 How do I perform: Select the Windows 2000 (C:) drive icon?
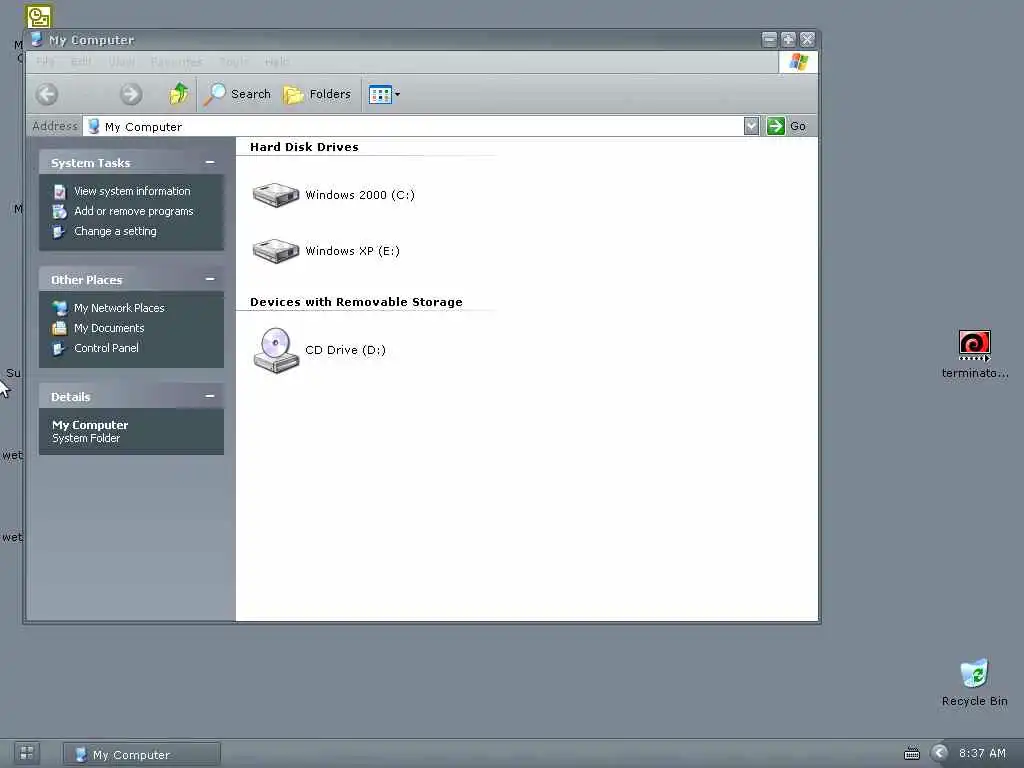(276, 195)
